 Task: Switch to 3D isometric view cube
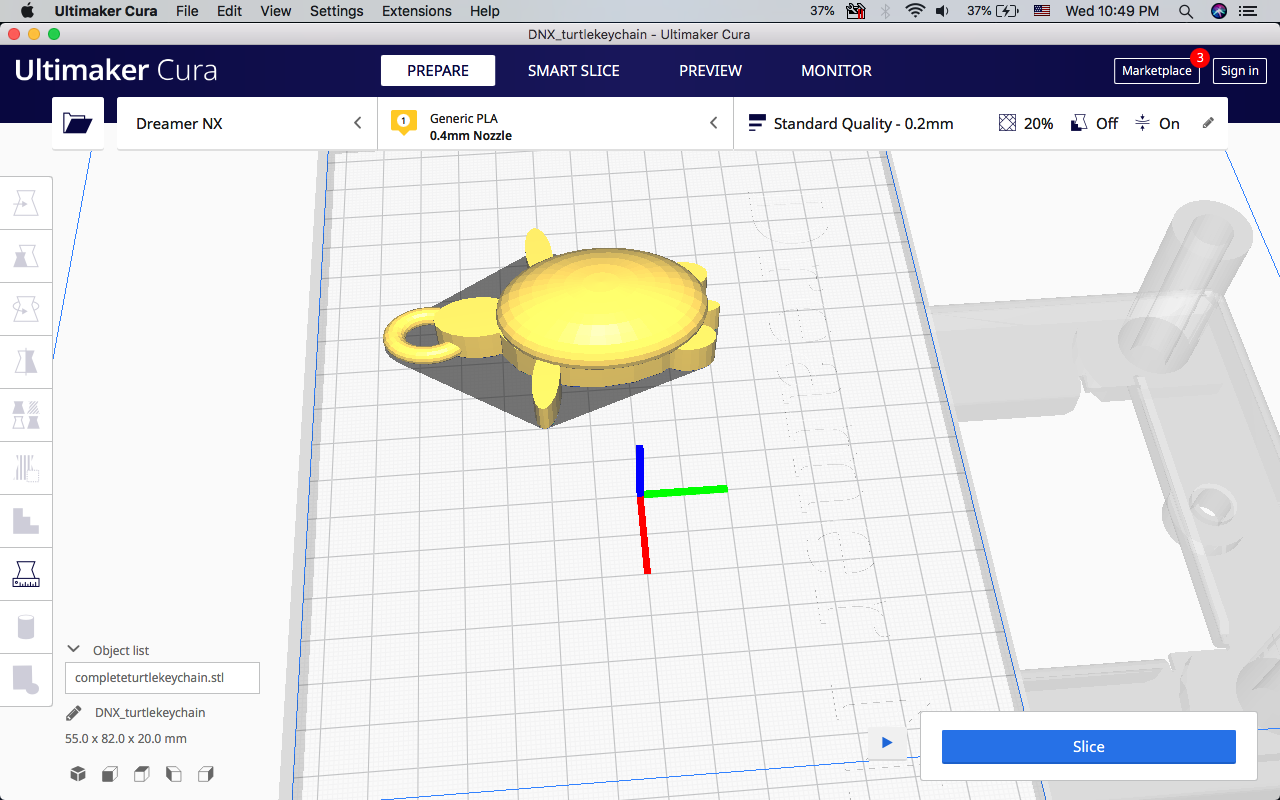click(78, 774)
